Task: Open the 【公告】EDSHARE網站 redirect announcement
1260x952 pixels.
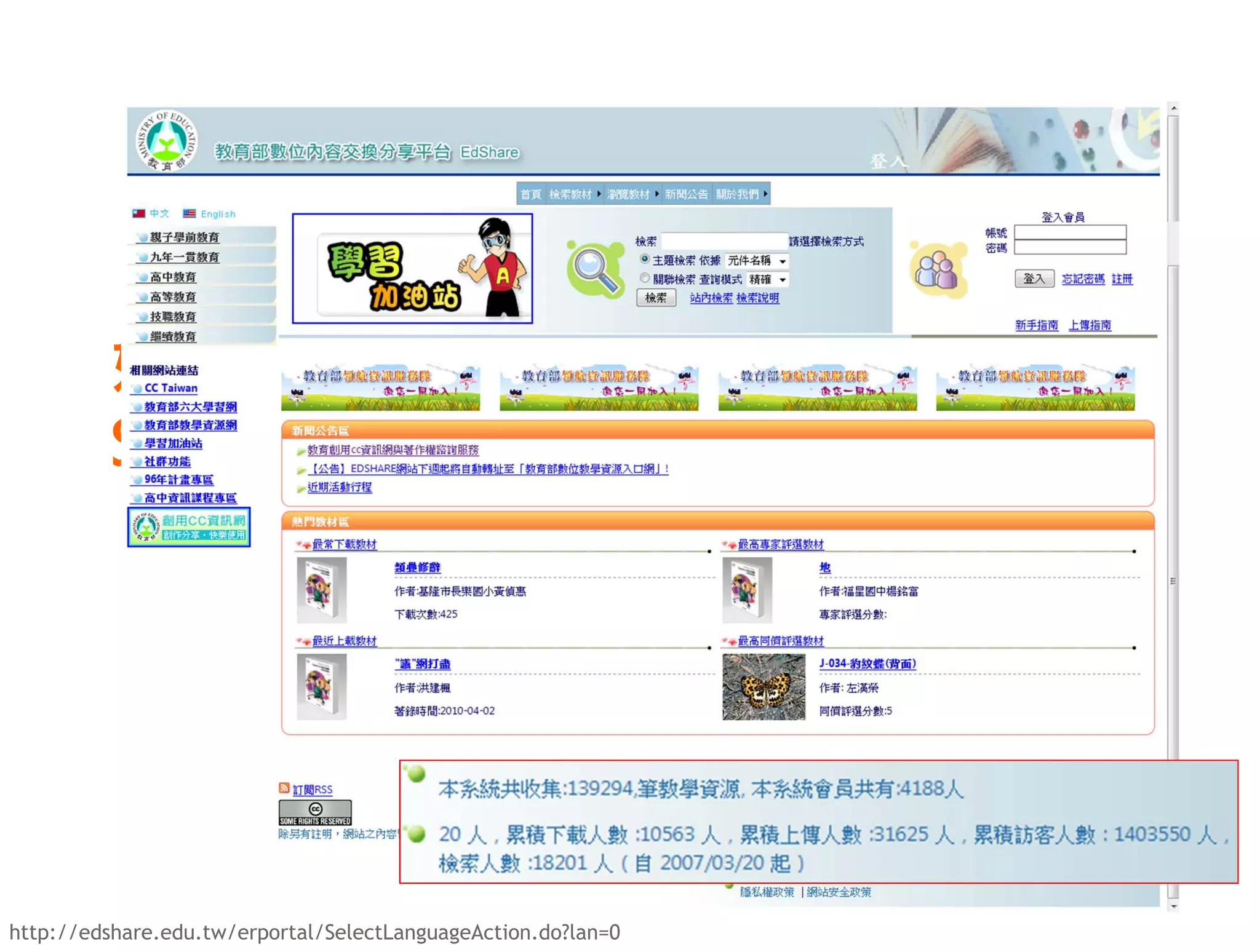Action: coord(488,469)
